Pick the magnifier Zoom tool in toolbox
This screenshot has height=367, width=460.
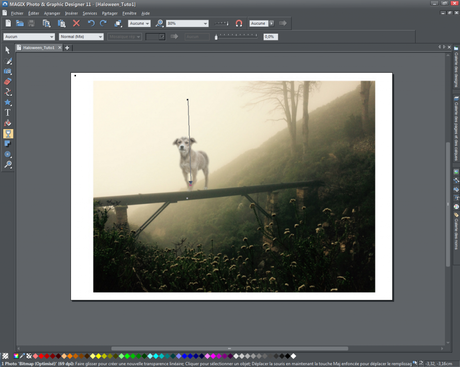coord(8,164)
